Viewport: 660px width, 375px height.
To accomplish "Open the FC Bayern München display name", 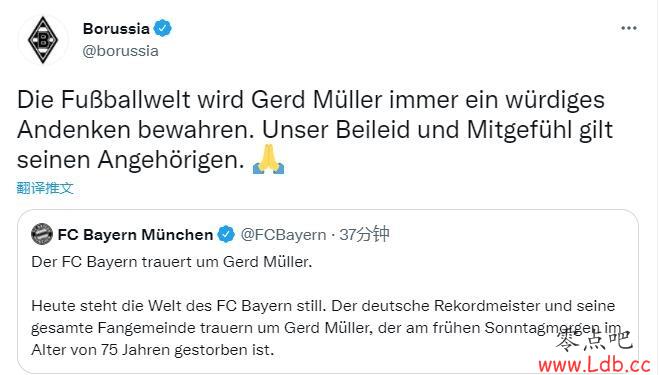I will pos(135,234).
